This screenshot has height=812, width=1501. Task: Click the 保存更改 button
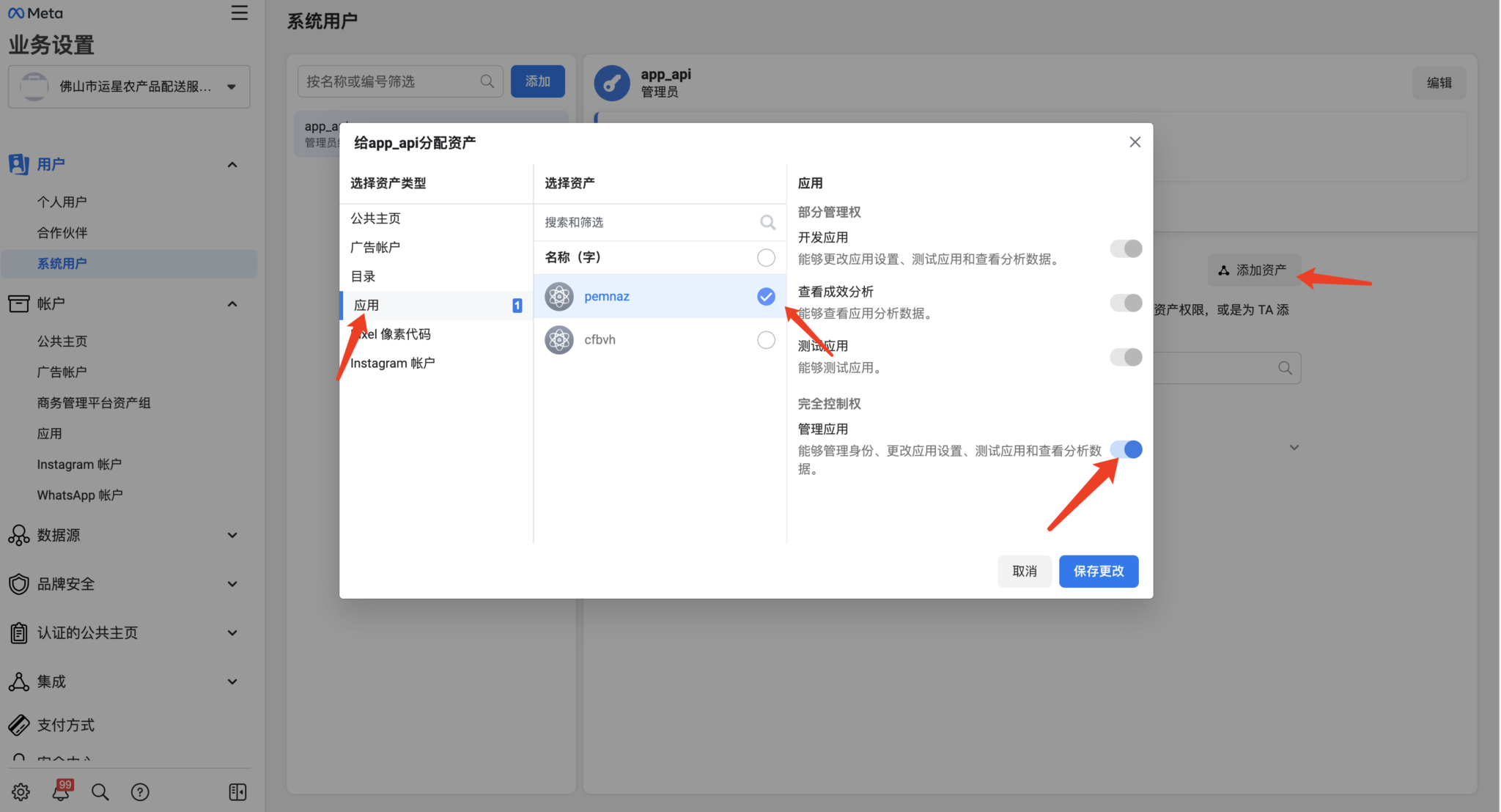point(1098,572)
